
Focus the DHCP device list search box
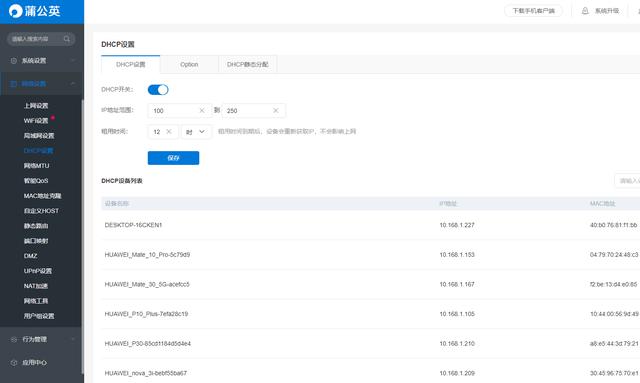tap(627, 180)
